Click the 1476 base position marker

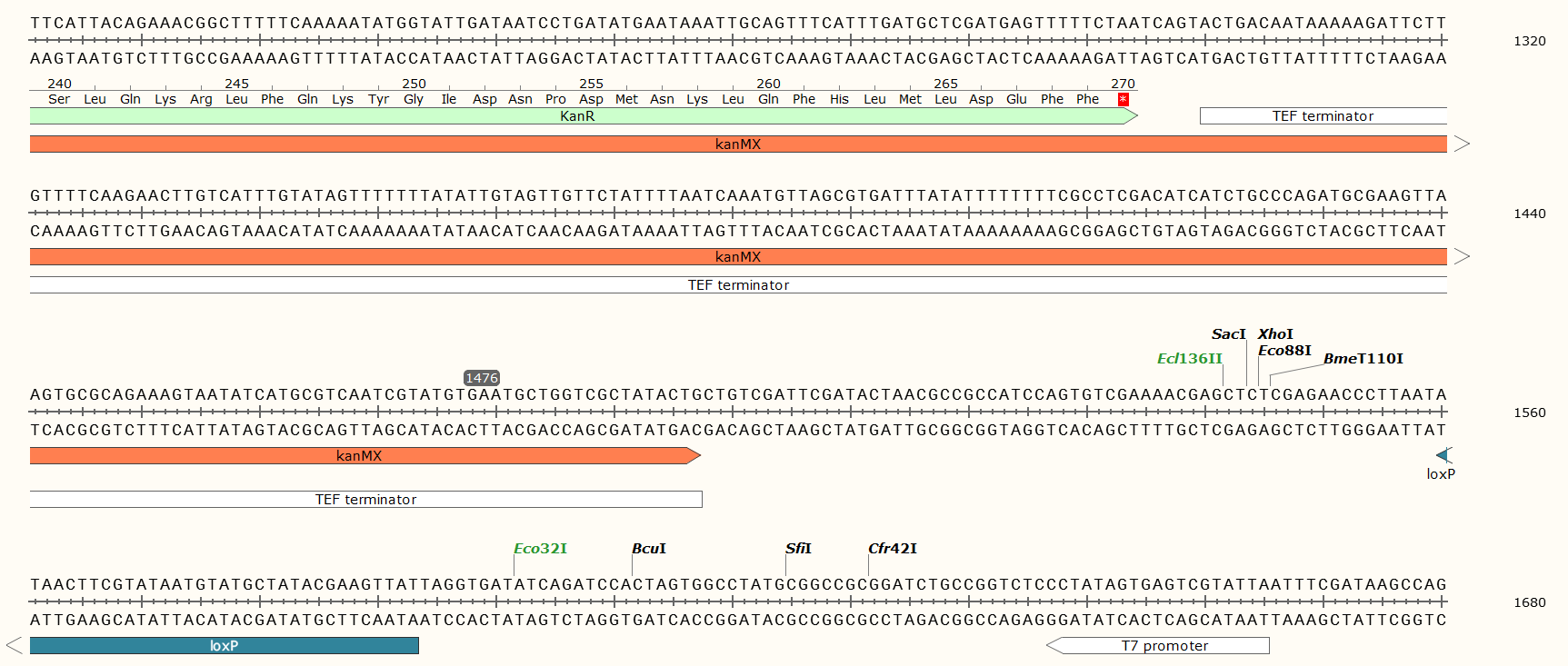point(481,378)
